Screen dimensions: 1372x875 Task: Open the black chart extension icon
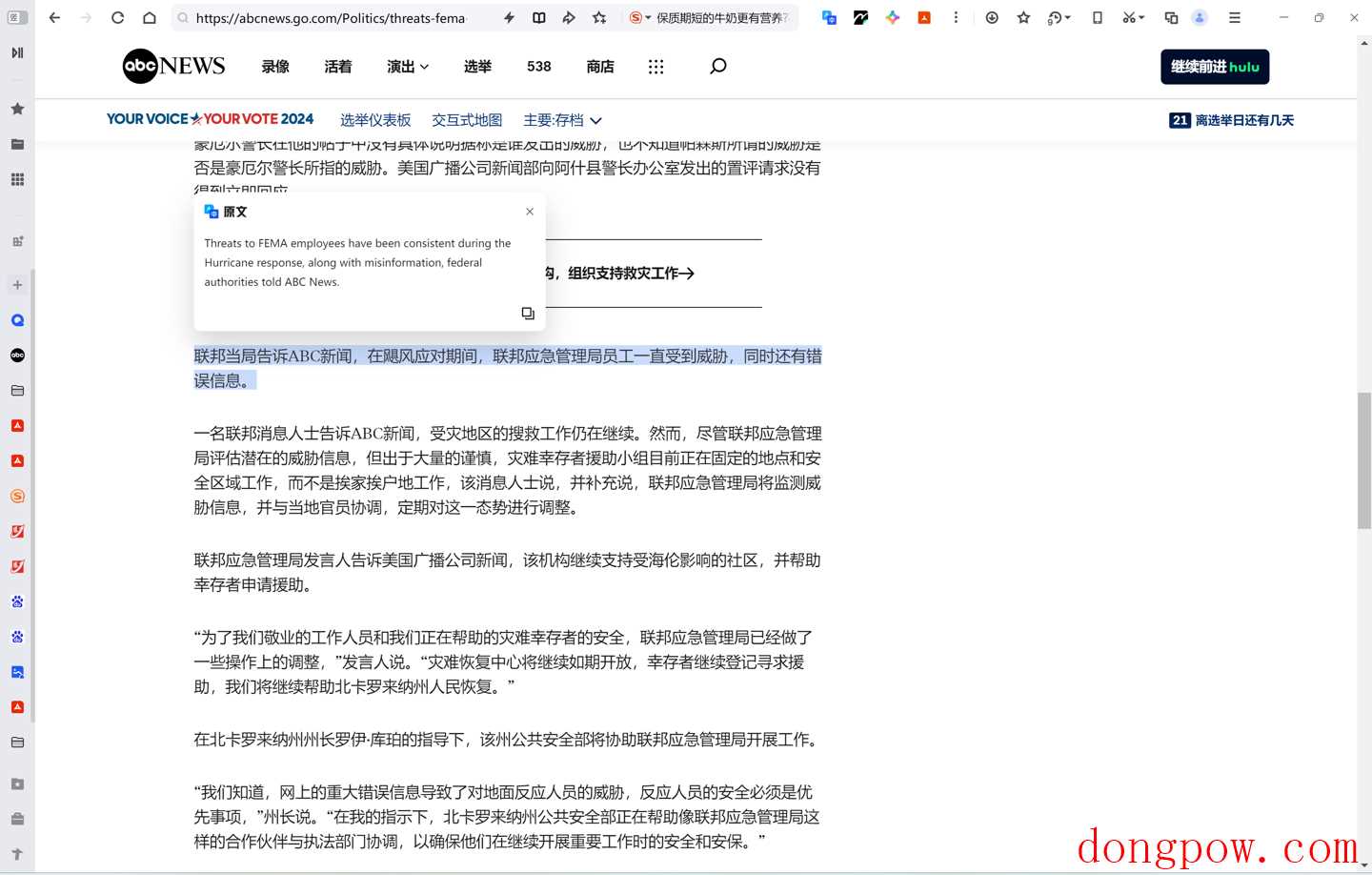(860, 17)
